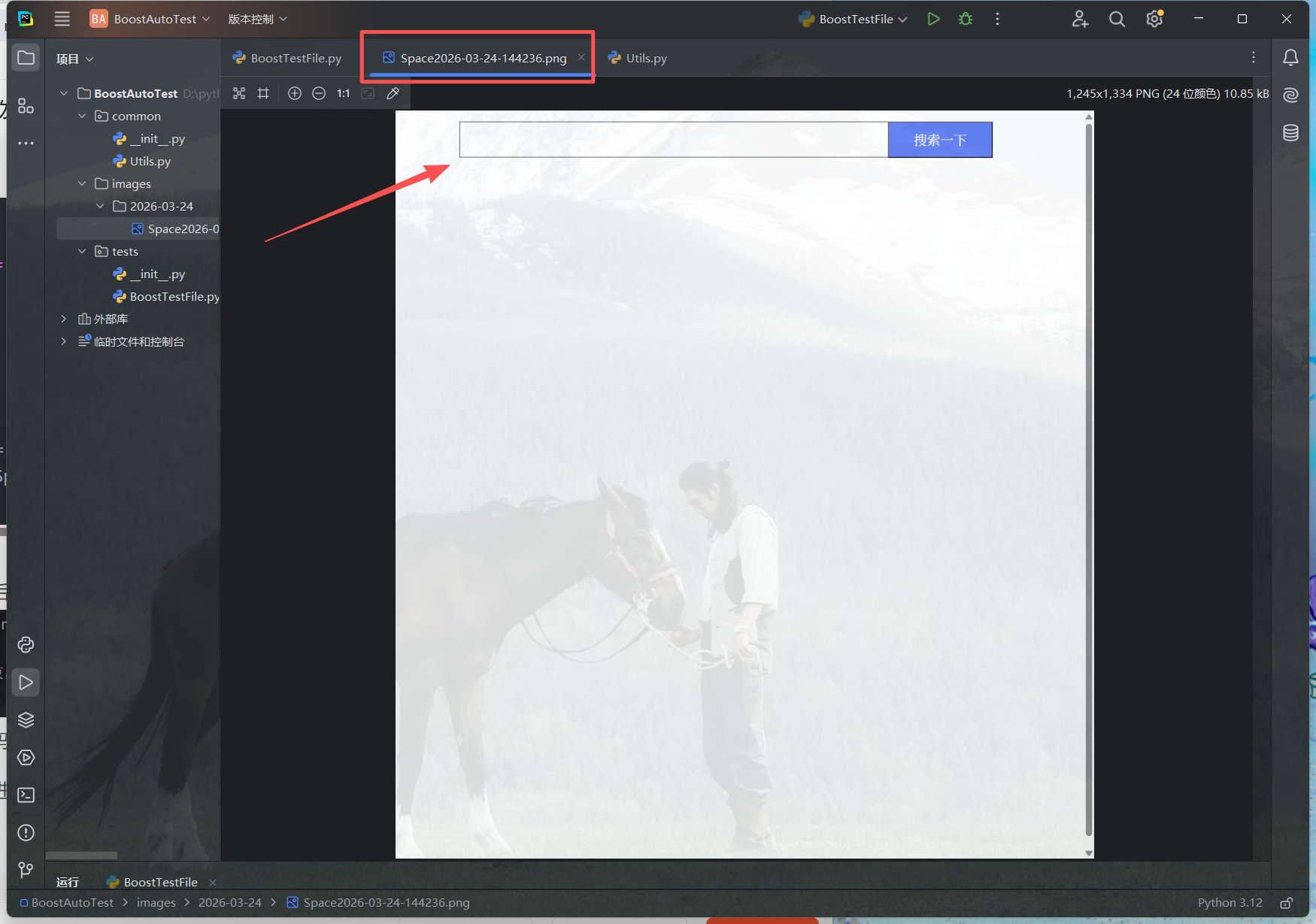
Task: Click search input field in the image
Action: tap(674, 140)
